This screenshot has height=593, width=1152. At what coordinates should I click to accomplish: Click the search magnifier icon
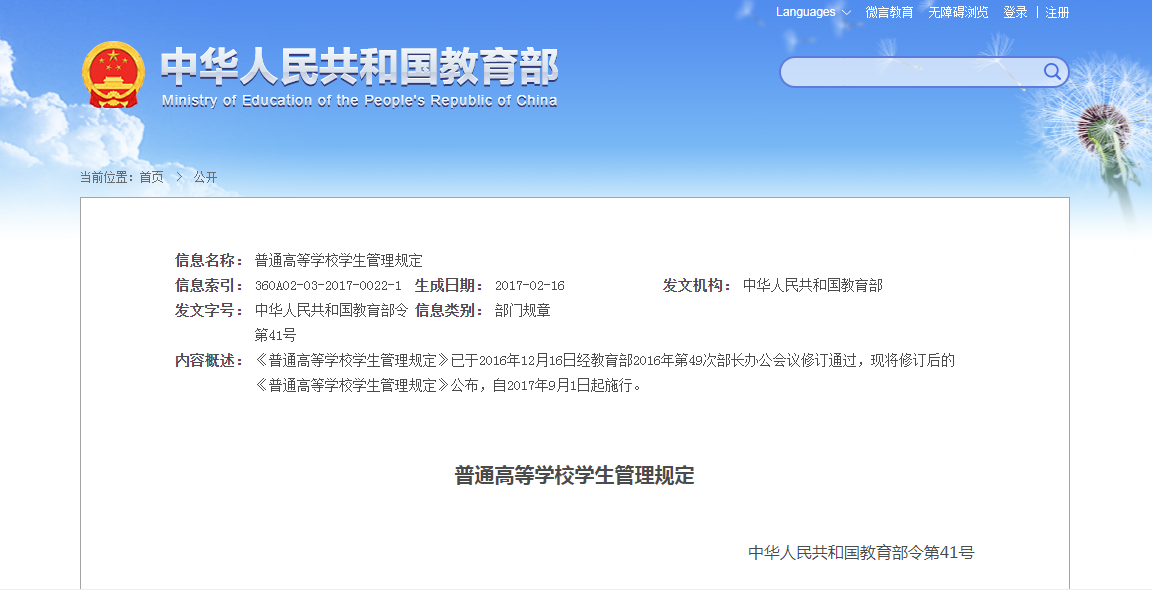[x=1052, y=71]
